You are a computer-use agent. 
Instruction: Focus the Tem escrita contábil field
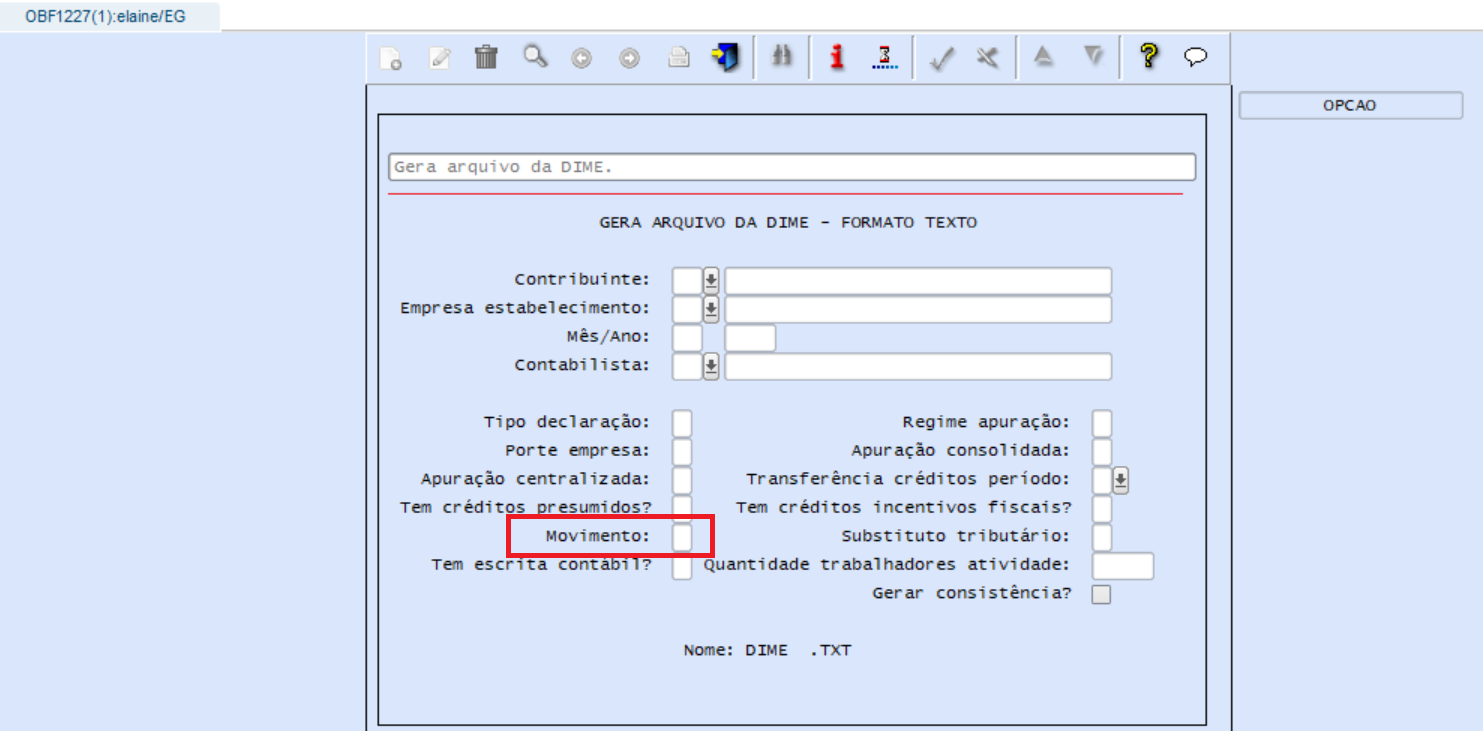[x=682, y=566]
